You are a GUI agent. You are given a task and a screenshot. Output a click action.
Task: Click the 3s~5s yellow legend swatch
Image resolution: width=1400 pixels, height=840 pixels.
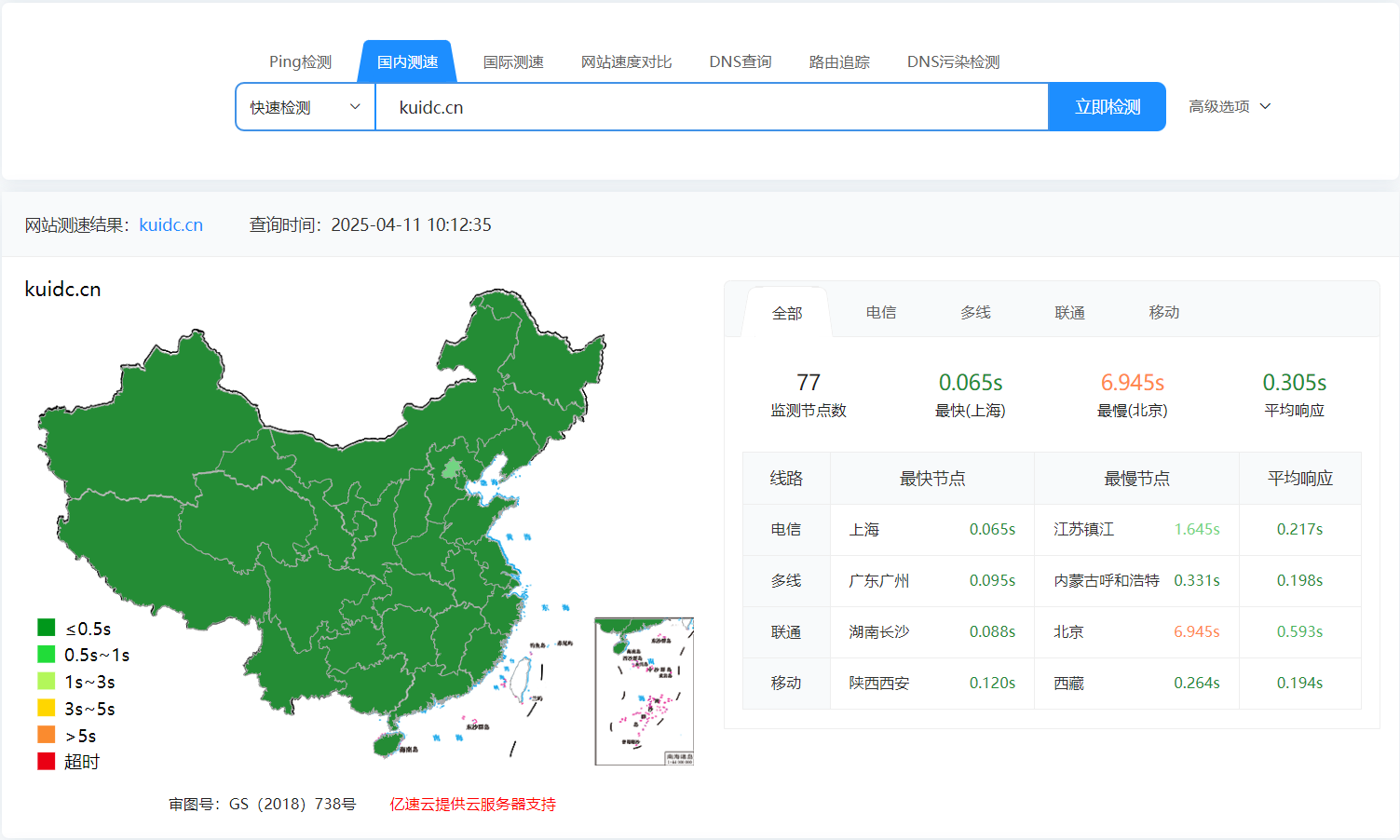[47, 708]
